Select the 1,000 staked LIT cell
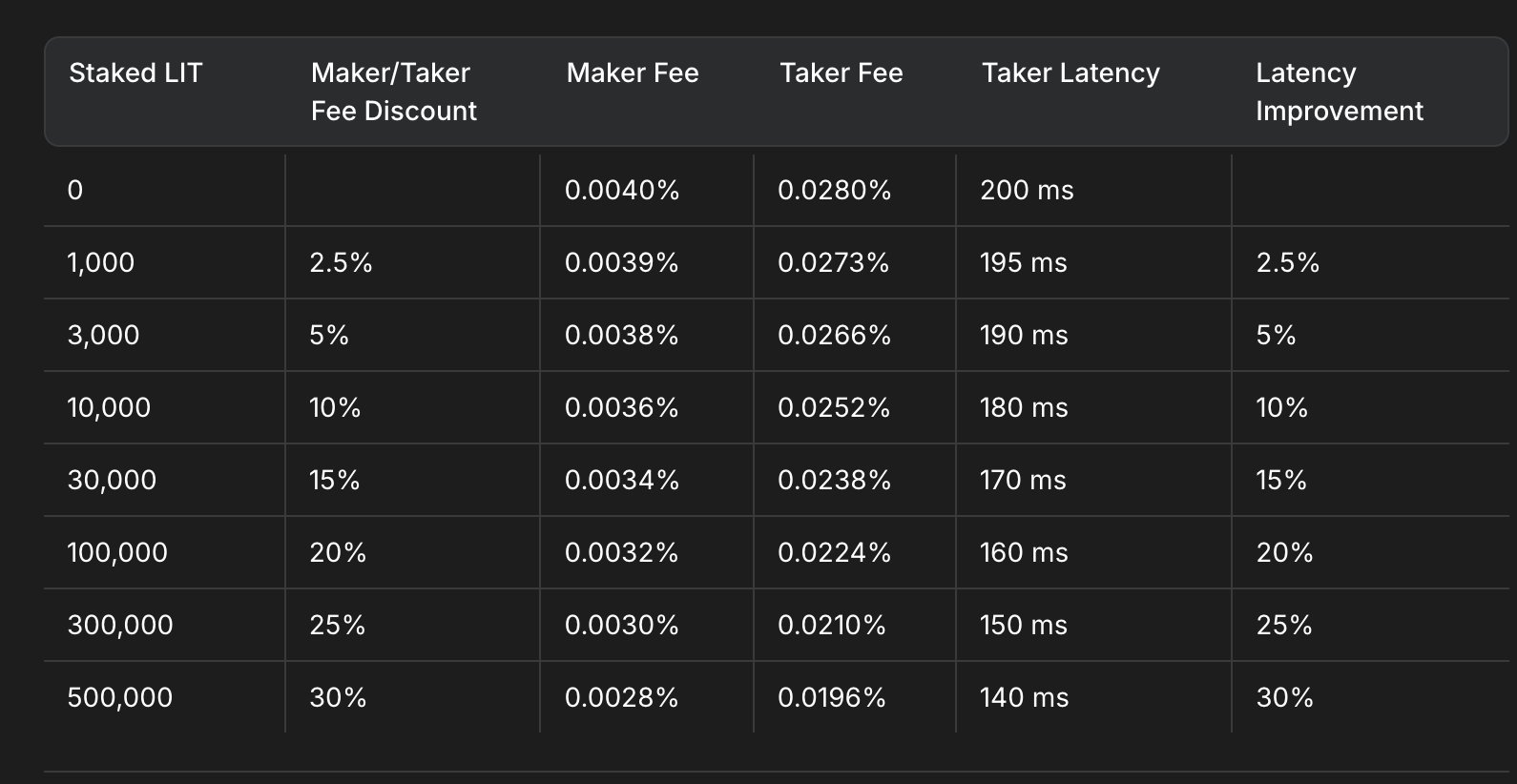Screen dimensions: 1517x784 101,262
